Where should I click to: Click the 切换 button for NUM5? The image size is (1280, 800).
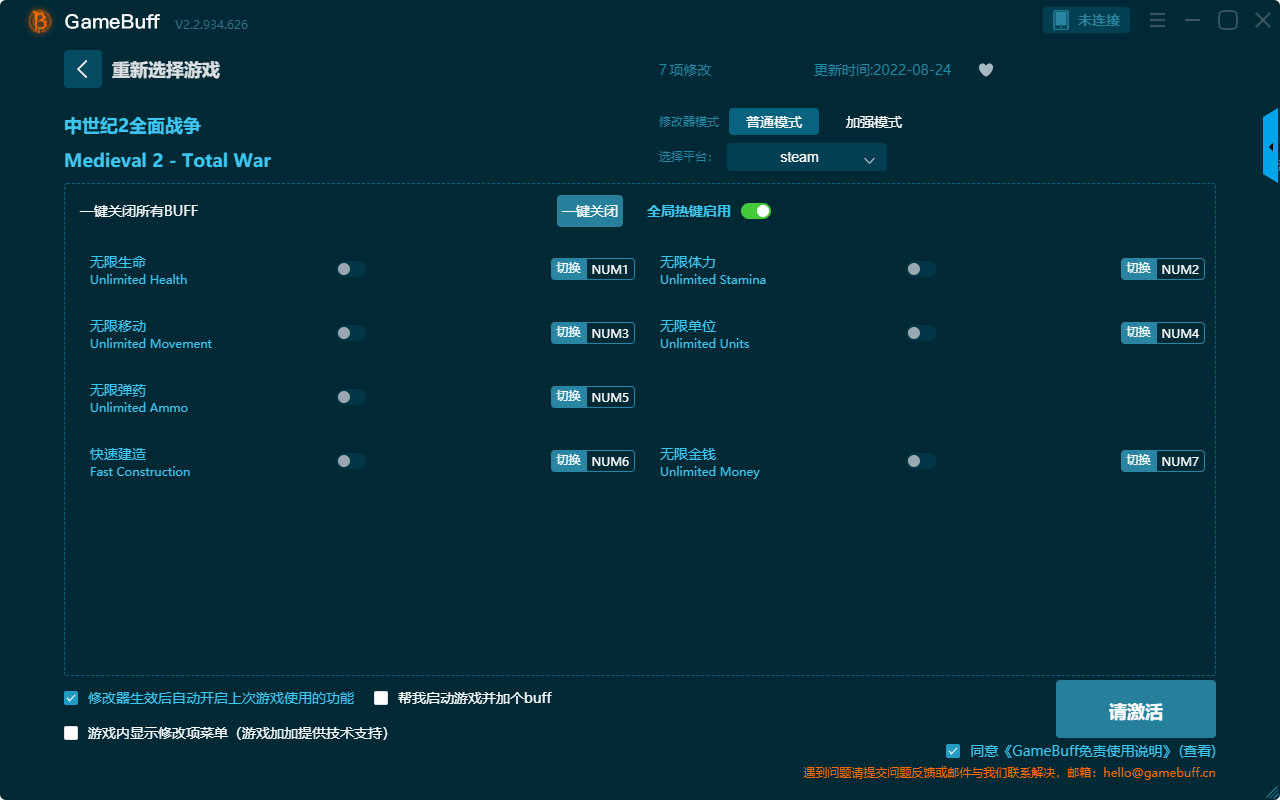tap(569, 397)
